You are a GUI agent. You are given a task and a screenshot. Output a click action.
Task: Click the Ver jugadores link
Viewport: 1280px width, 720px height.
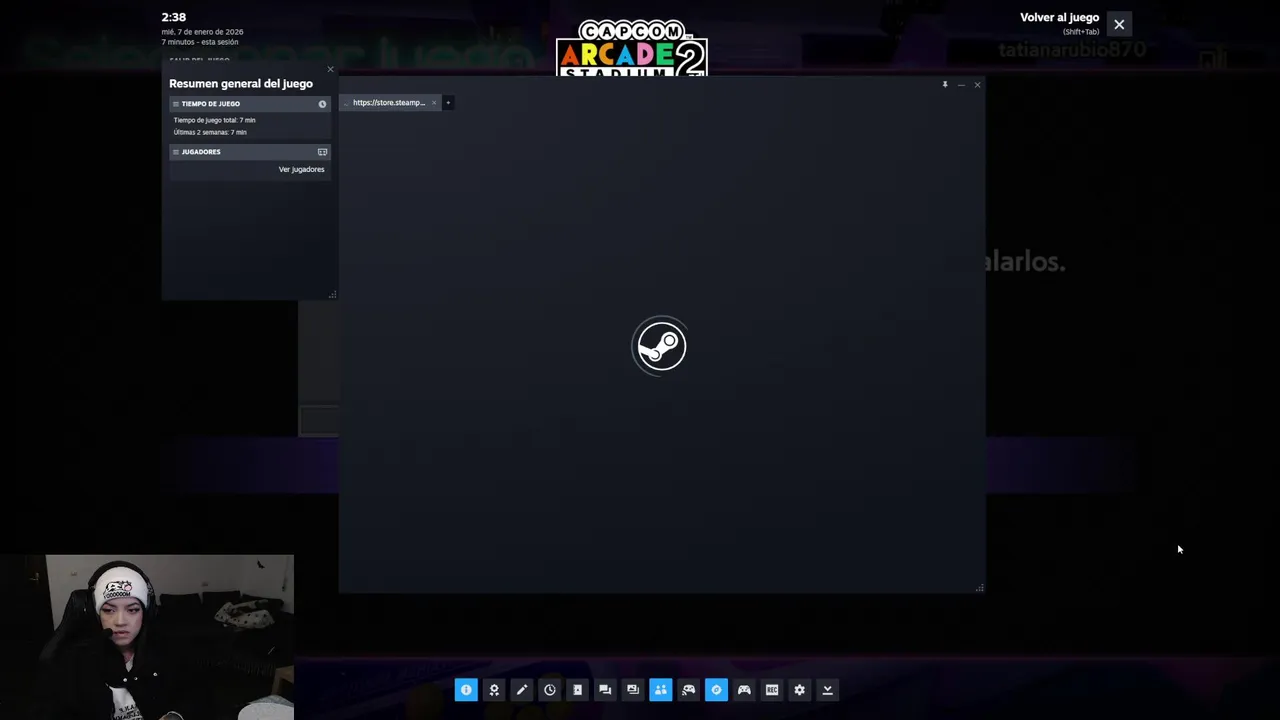pos(301,169)
